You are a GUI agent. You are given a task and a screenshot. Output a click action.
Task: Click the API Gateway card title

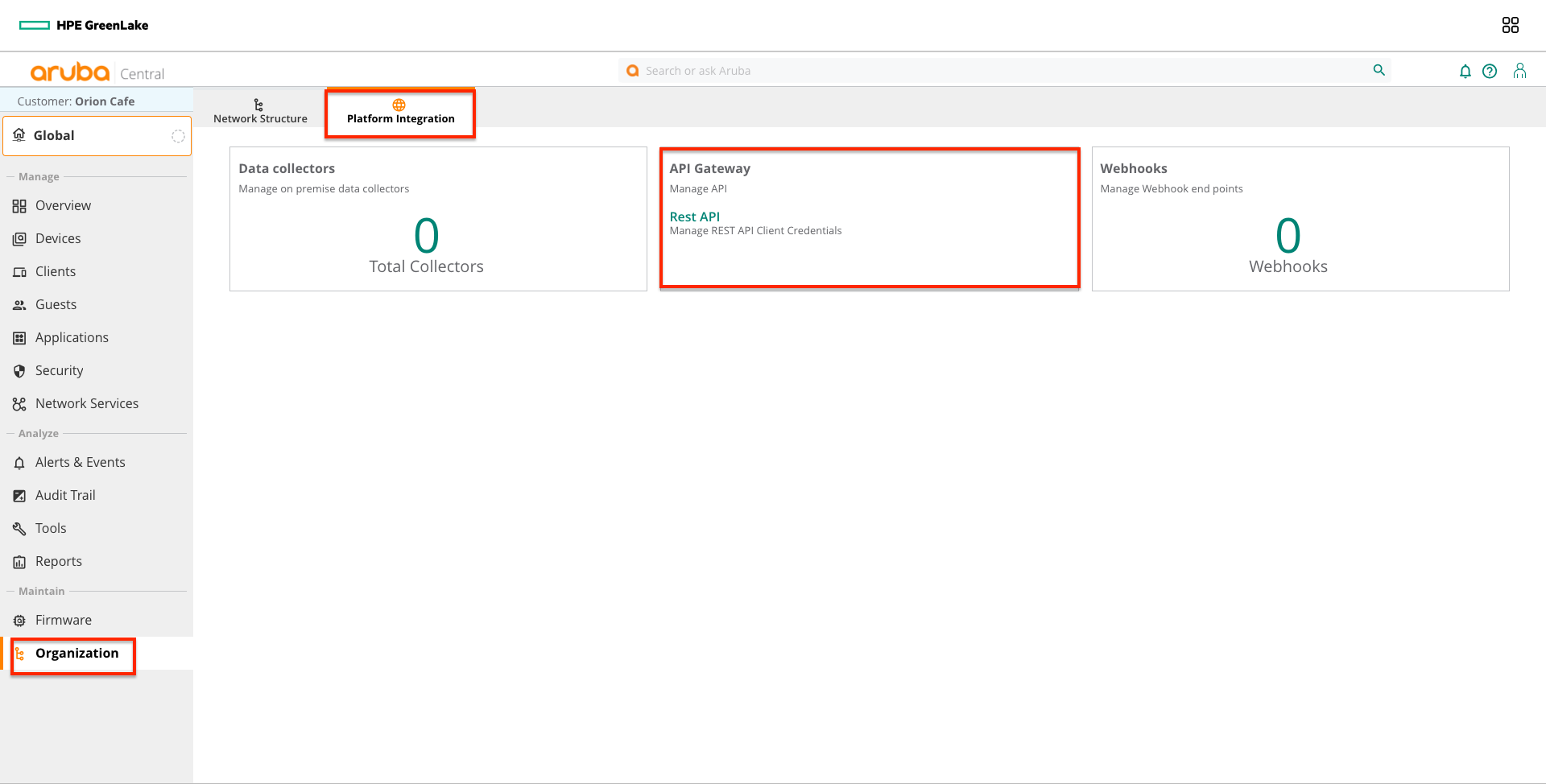[710, 168]
